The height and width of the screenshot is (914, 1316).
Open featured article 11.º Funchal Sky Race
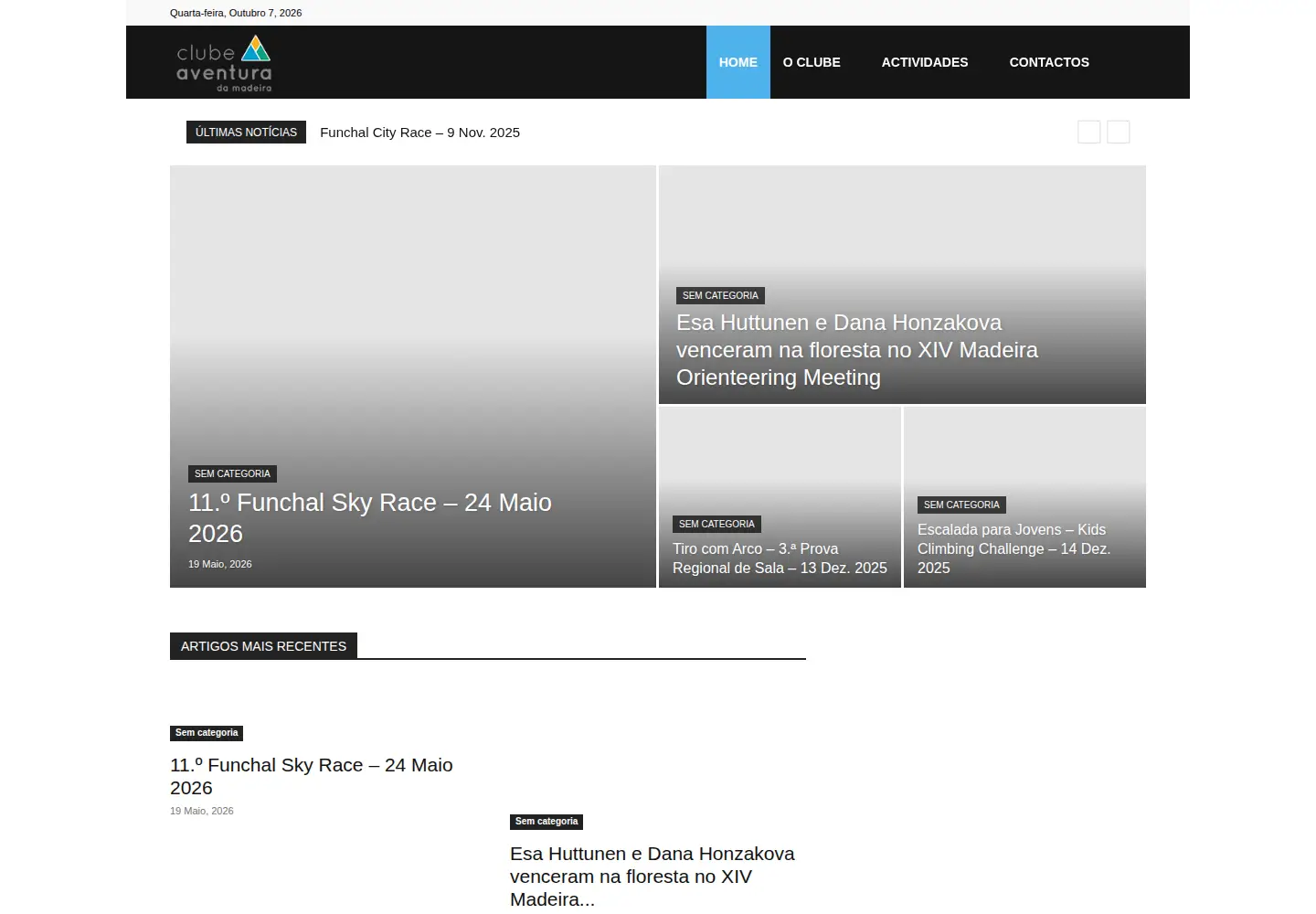370,518
